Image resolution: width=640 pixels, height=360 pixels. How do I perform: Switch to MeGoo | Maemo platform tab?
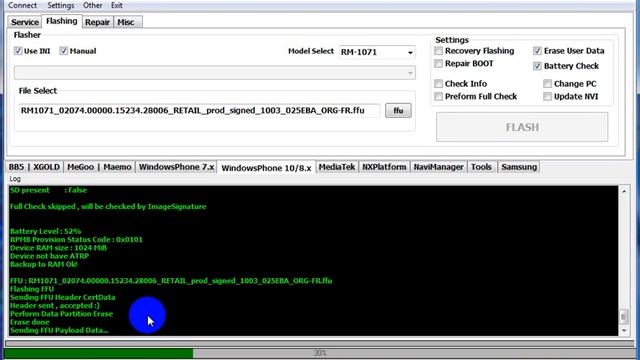pyautogui.click(x=99, y=167)
